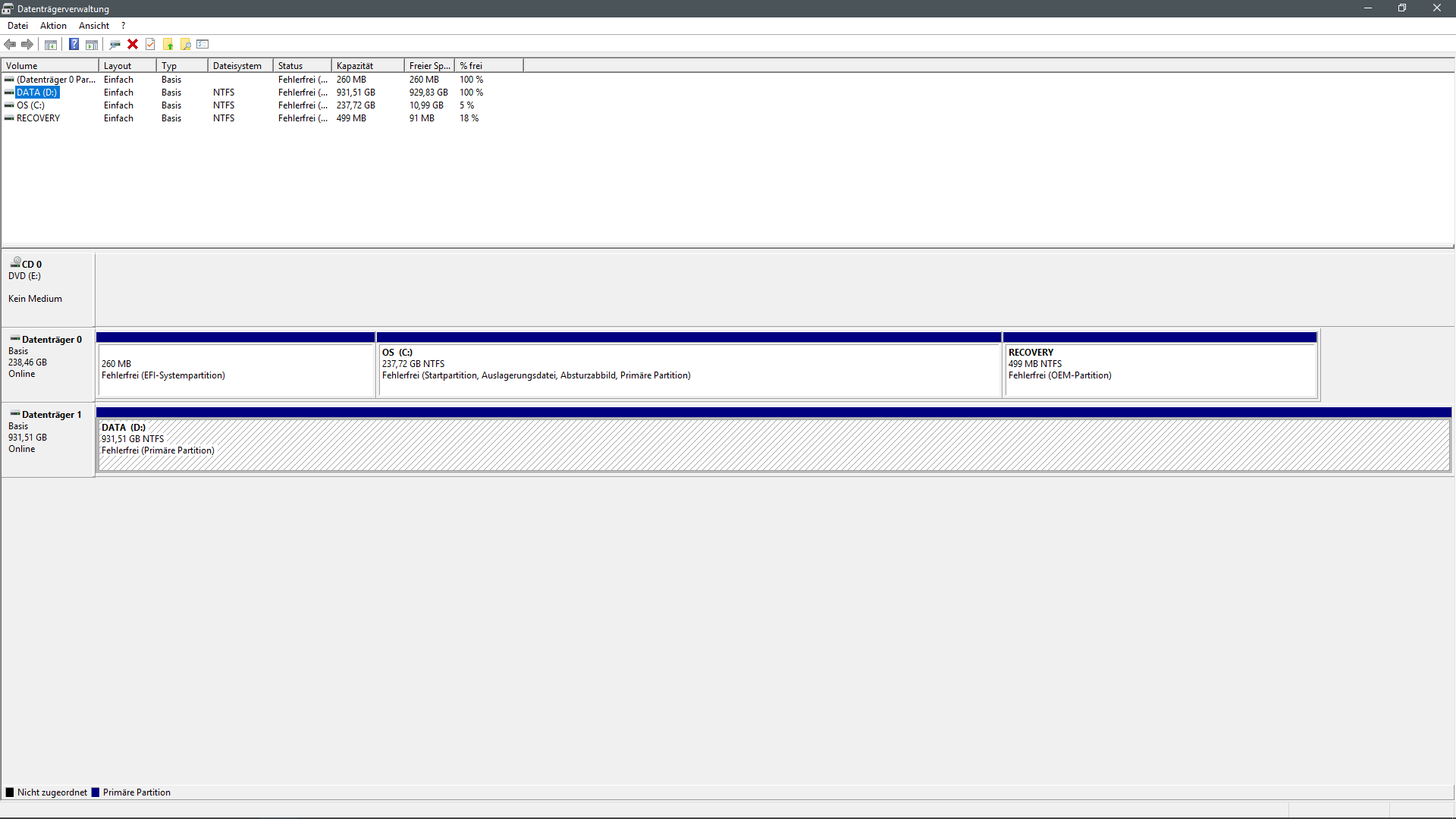Select the OS (C:) 237,72 GB partition block
The width and height of the screenshot is (1456, 819).
coord(689,365)
